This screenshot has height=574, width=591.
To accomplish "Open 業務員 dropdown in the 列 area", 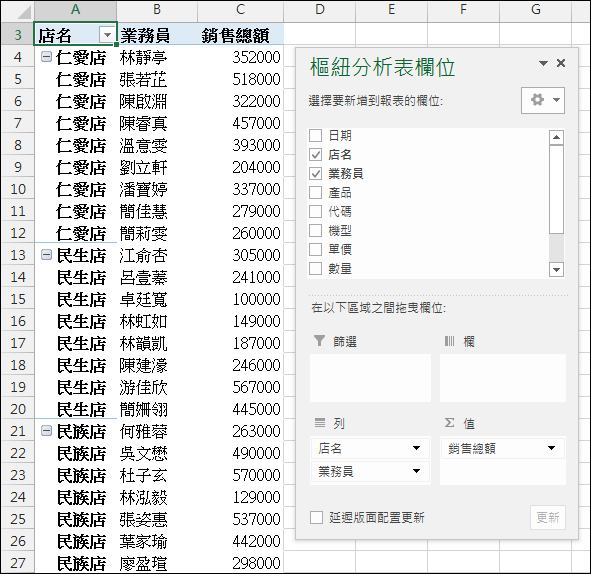I will coord(416,471).
